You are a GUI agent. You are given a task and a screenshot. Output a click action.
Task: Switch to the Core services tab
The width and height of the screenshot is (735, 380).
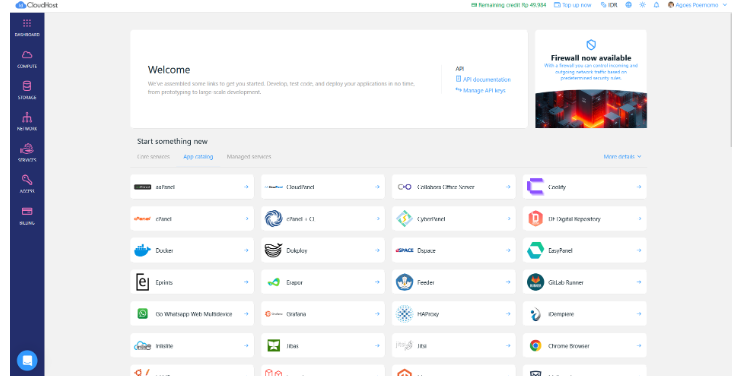(x=153, y=156)
